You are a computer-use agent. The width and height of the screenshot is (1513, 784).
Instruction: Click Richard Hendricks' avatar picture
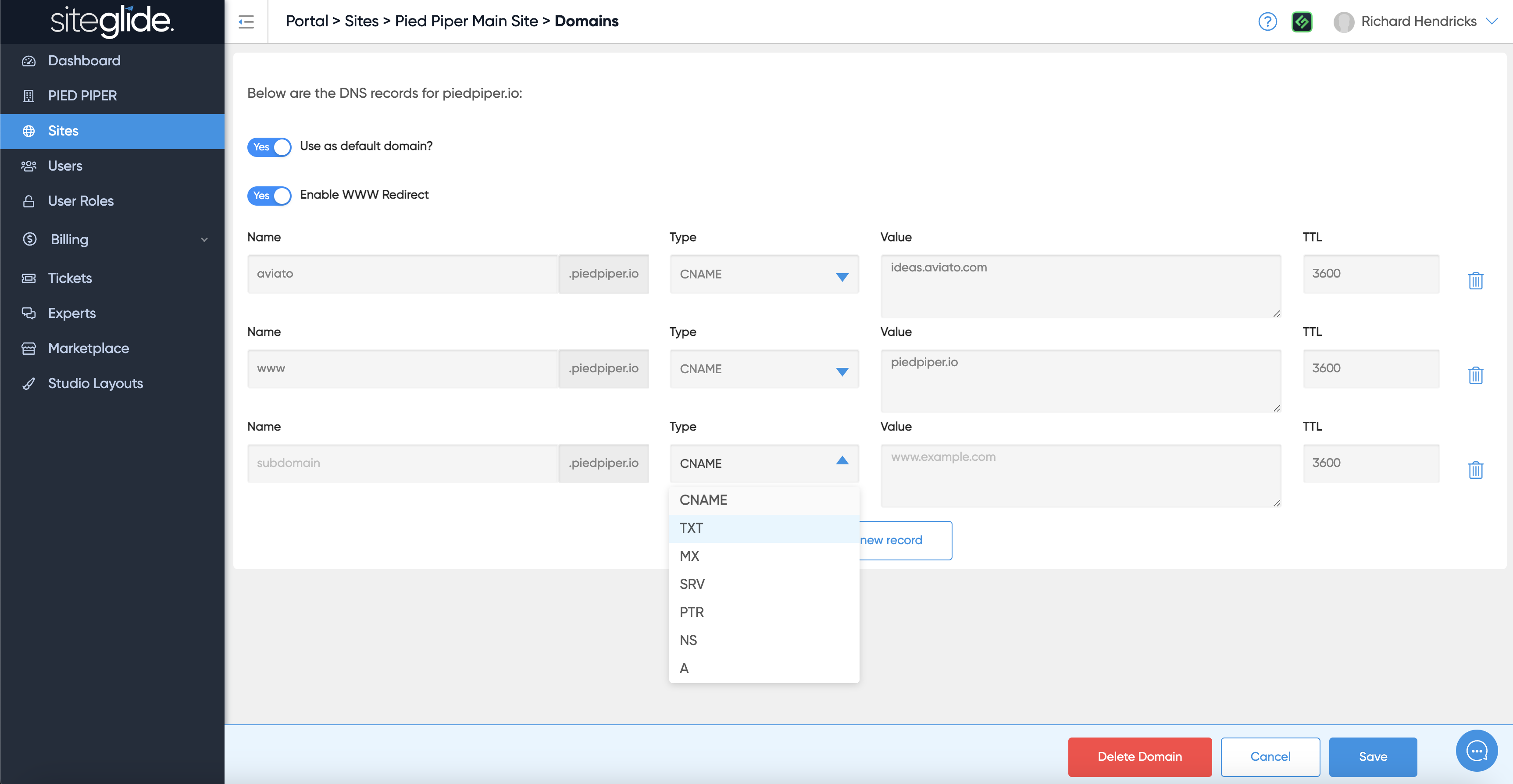[1343, 22]
